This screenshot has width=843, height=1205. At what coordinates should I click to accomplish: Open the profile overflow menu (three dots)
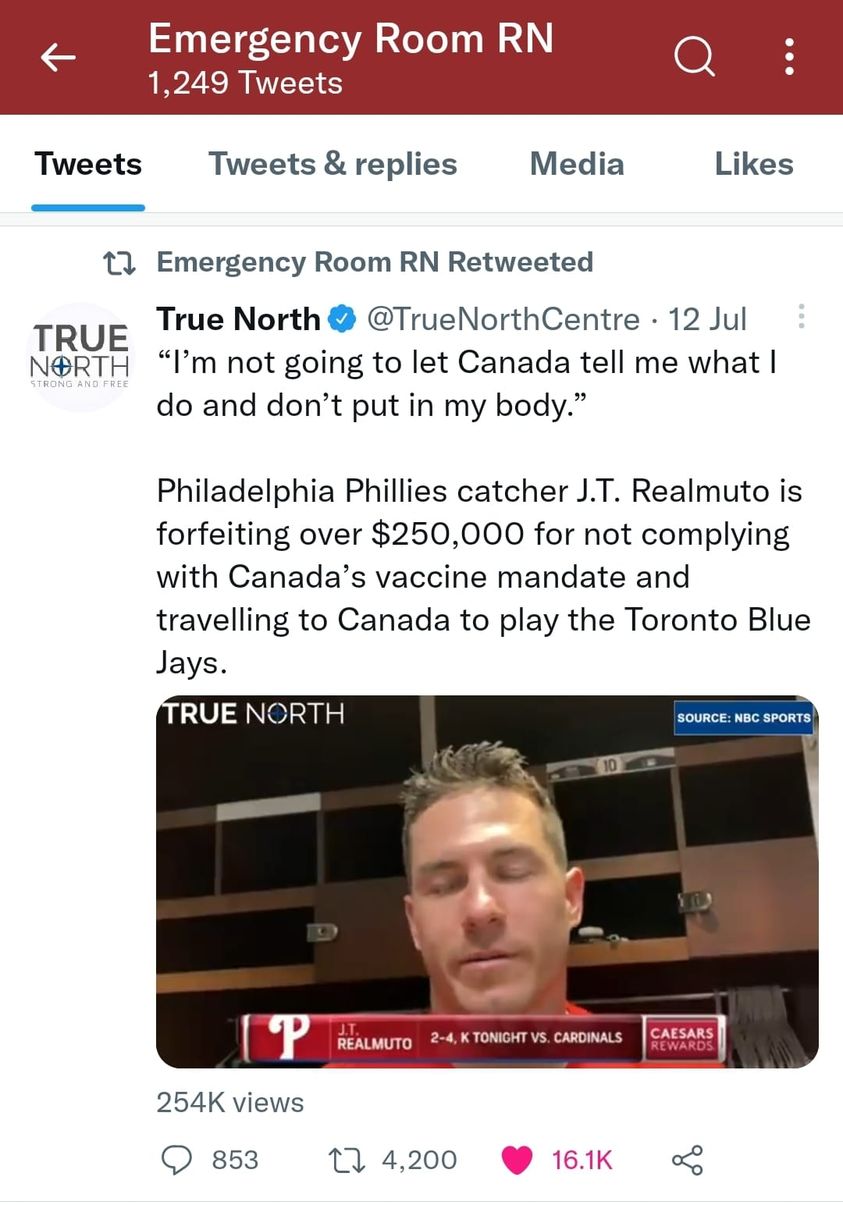[789, 58]
